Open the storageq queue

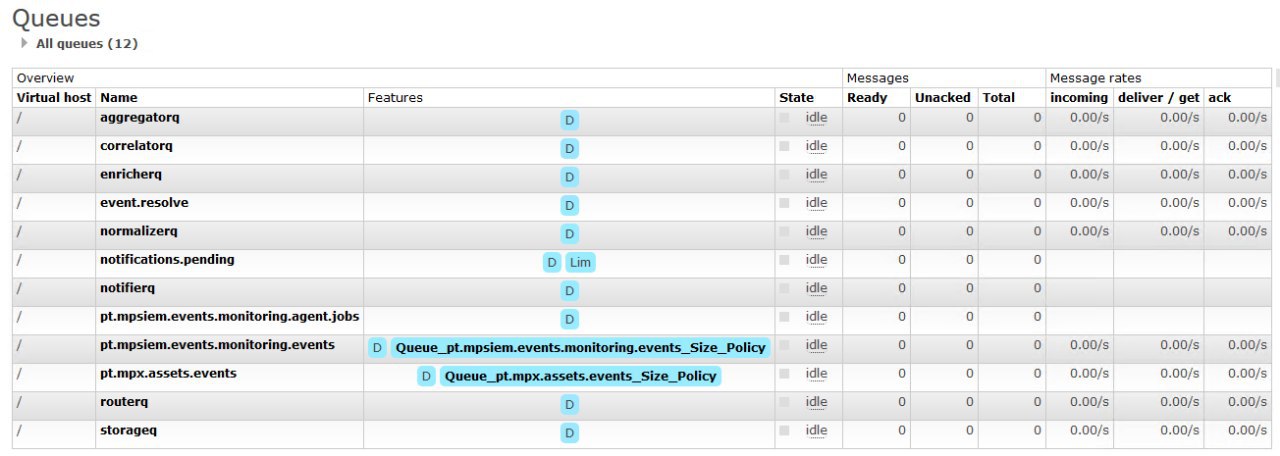click(129, 430)
